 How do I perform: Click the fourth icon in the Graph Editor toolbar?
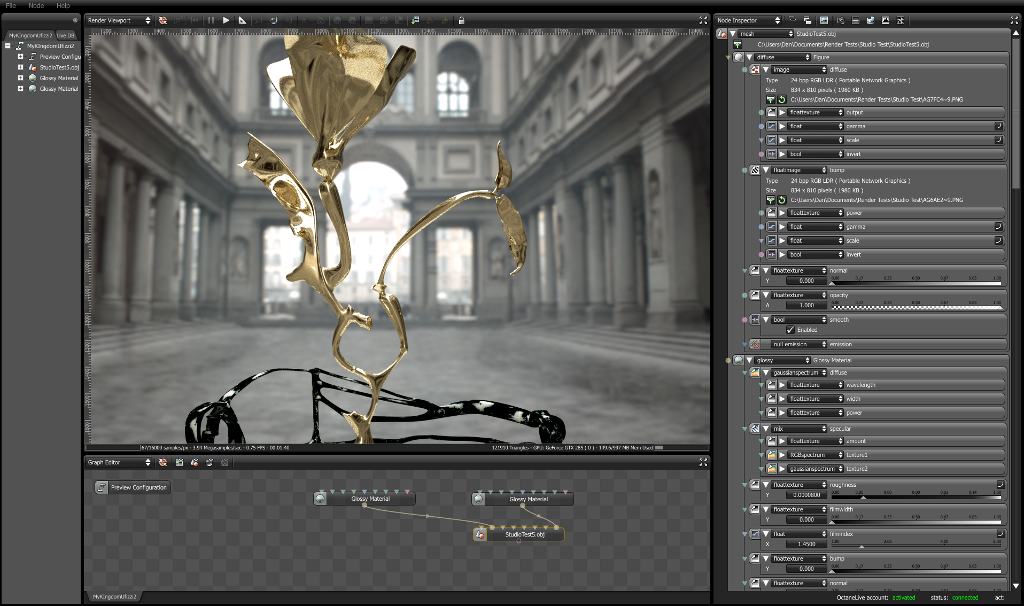[x=210, y=462]
